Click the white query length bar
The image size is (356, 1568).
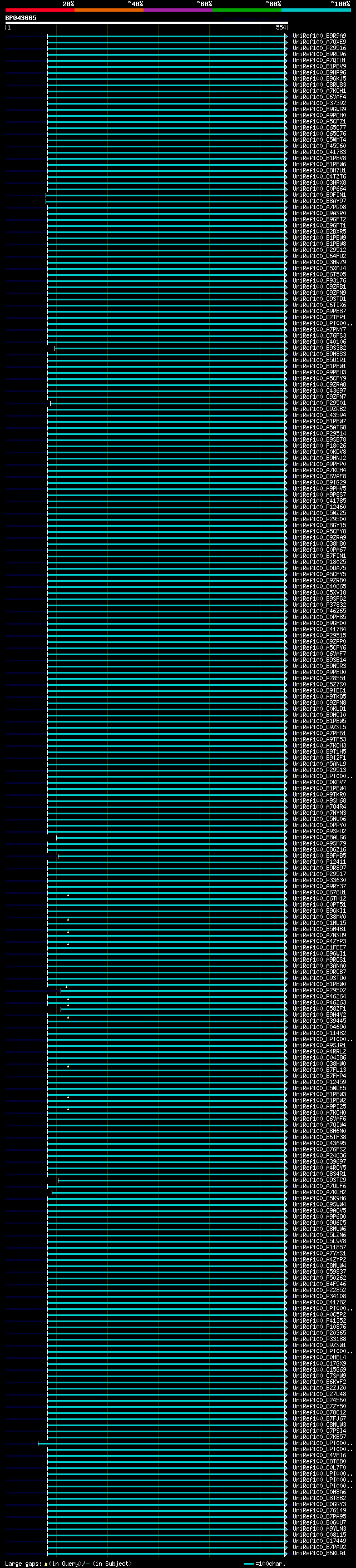147,22
